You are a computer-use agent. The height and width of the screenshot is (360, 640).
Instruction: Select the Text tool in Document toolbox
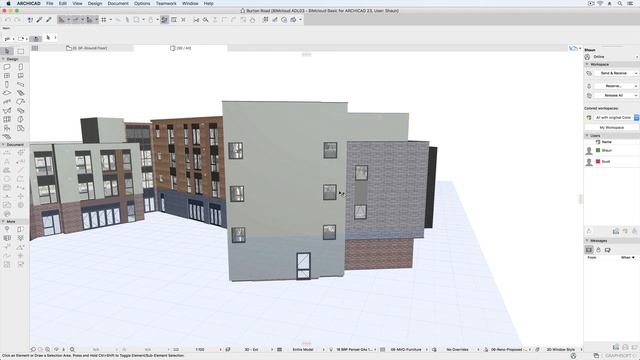pyautogui.click(x=7, y=162)
